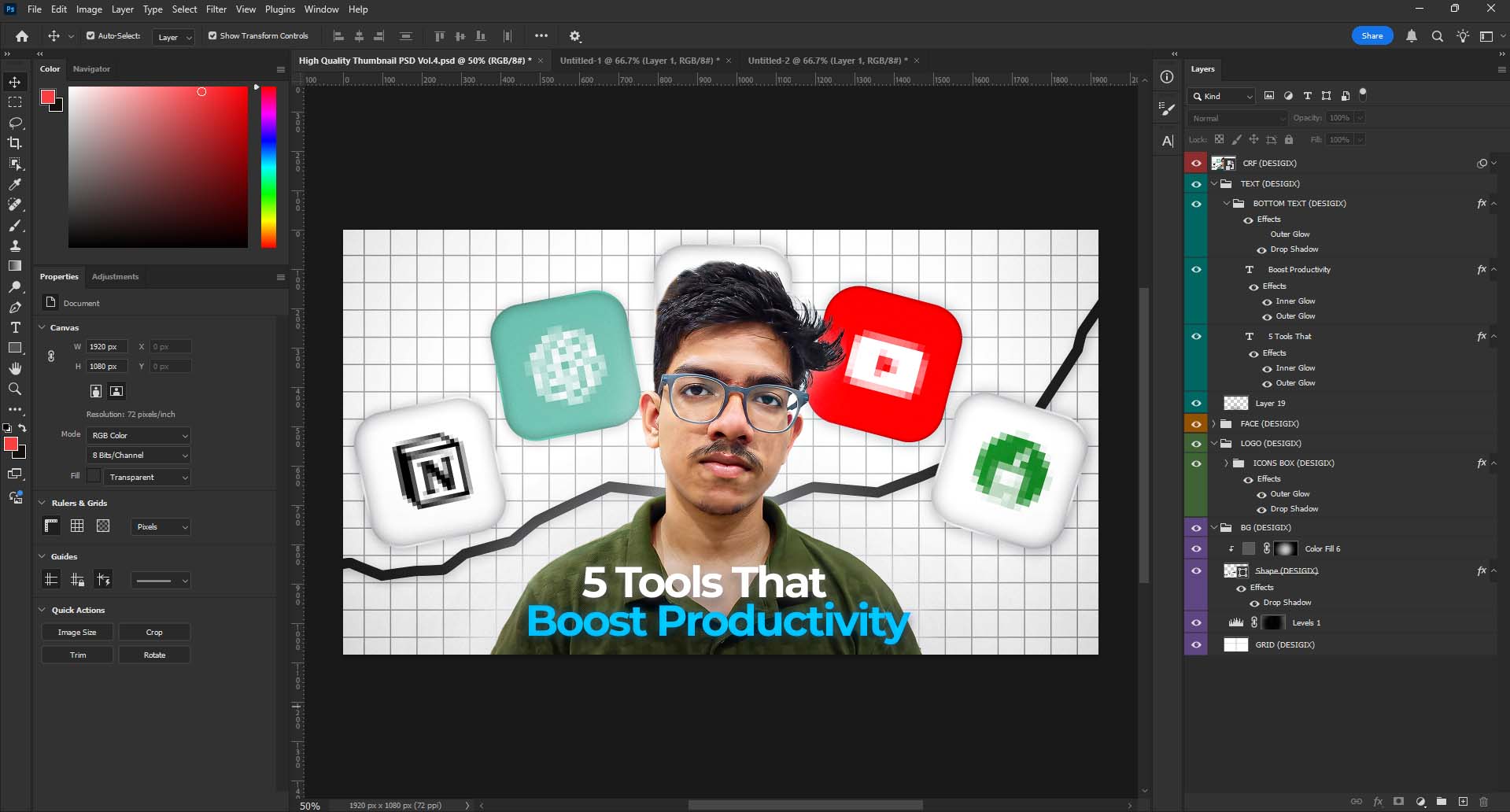Delete layer using trash icon
This screenshot has height=812, width=1510.
pos(1483,802)
